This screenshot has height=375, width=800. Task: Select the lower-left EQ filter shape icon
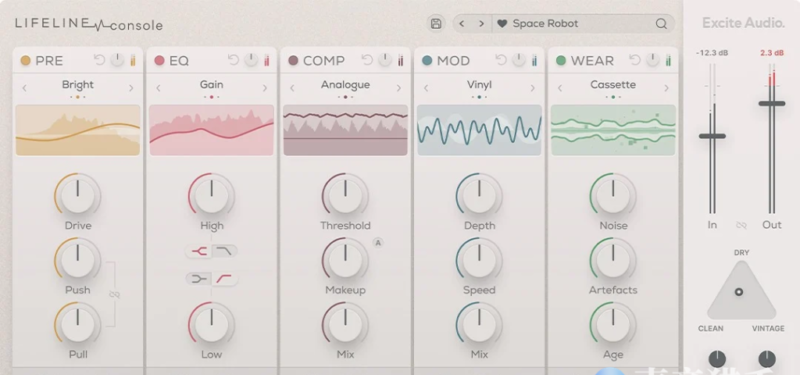point(198,279)
